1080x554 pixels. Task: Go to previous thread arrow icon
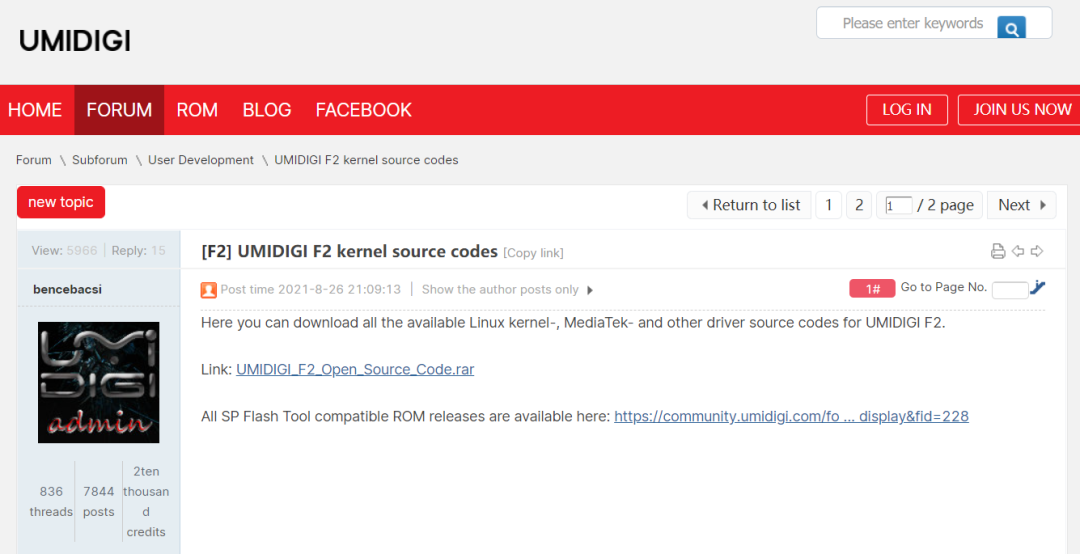click(1018, 252)
